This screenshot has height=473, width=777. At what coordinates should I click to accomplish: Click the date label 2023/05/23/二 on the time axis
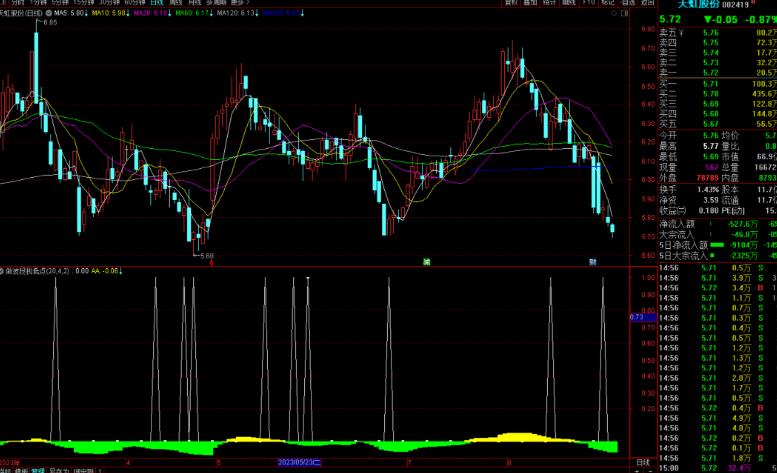299,462
